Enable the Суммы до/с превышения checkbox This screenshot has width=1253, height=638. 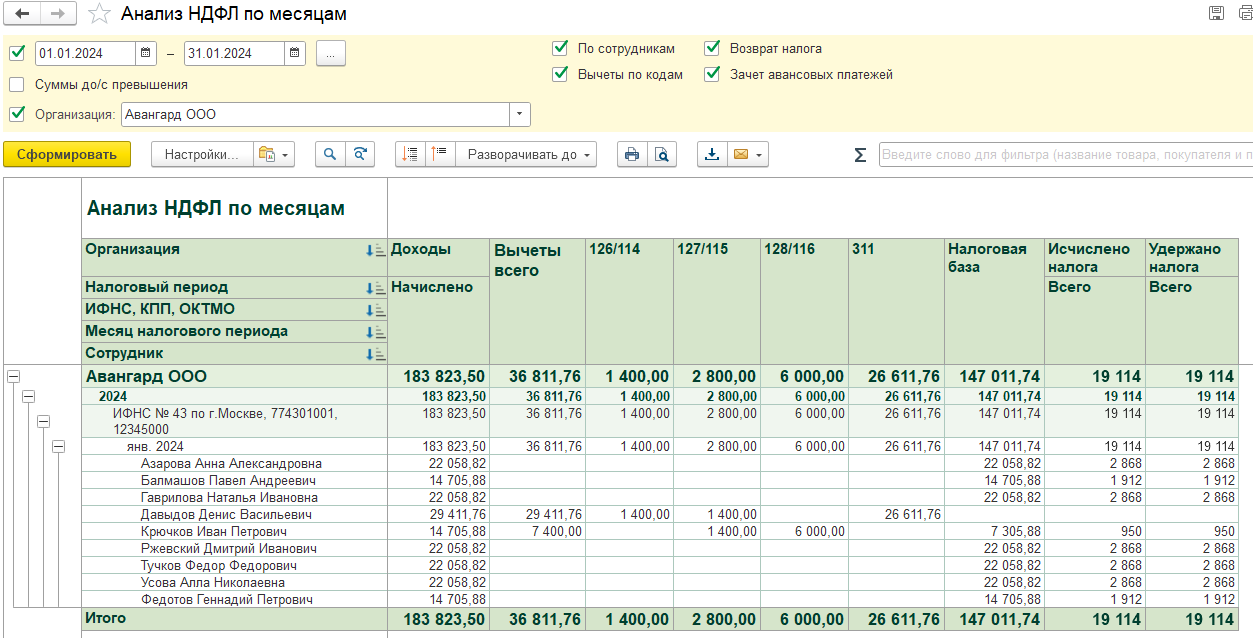[x=16, y=84]
